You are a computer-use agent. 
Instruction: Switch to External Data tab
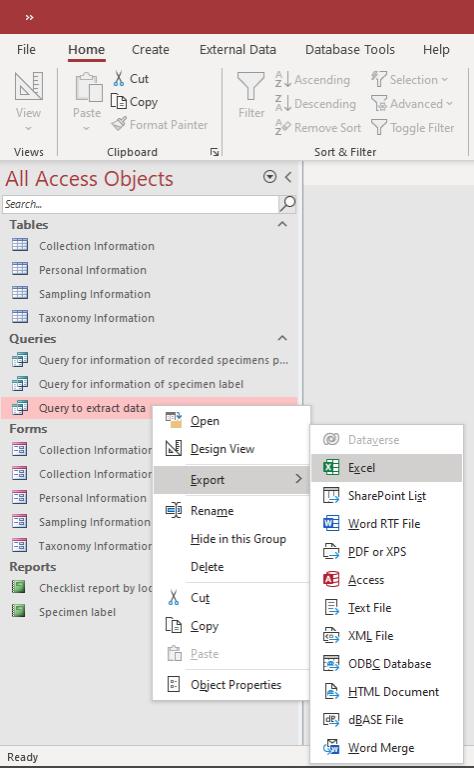237,49
